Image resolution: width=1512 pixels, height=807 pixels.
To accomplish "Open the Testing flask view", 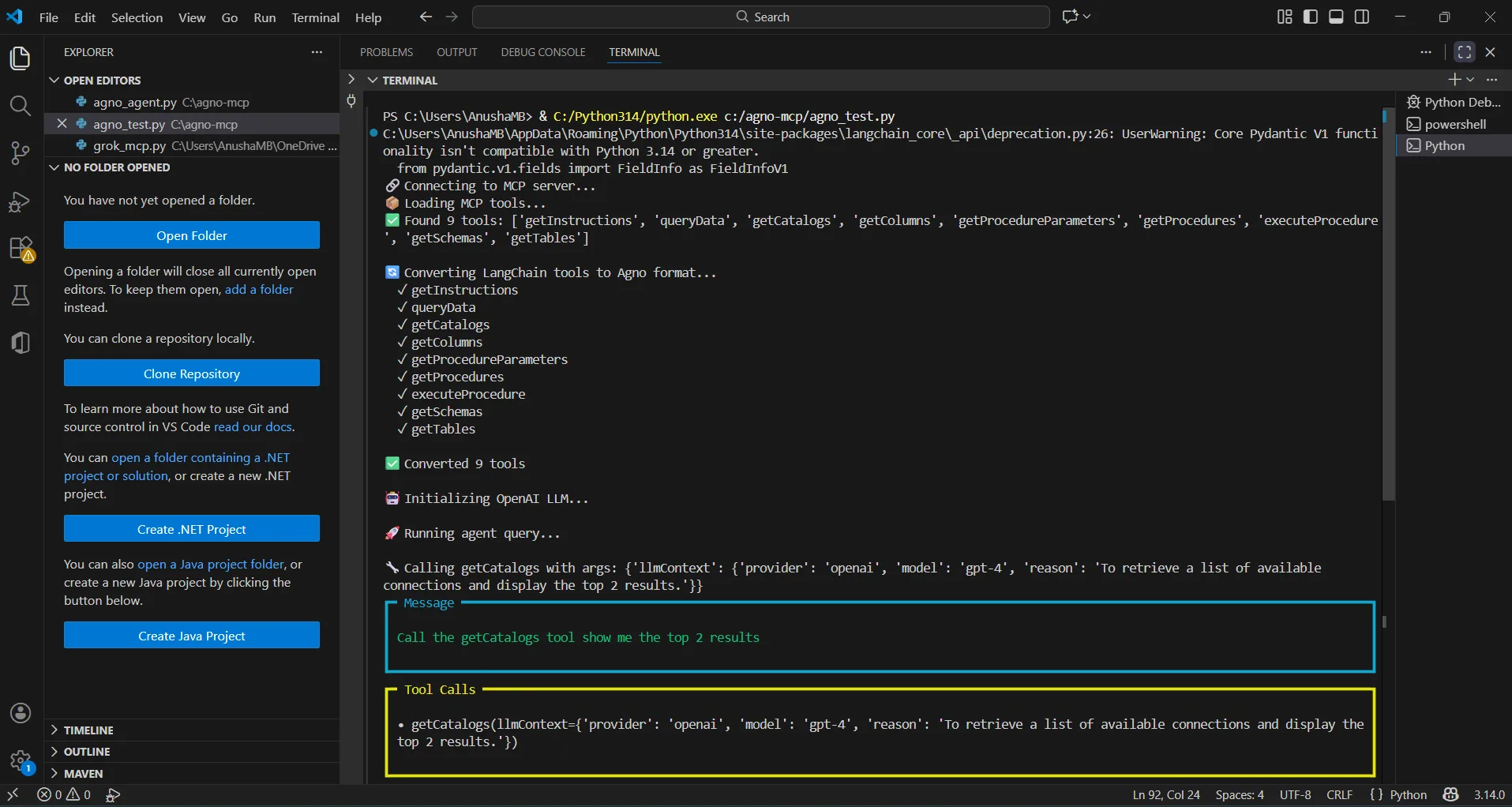I will [21, 296].
